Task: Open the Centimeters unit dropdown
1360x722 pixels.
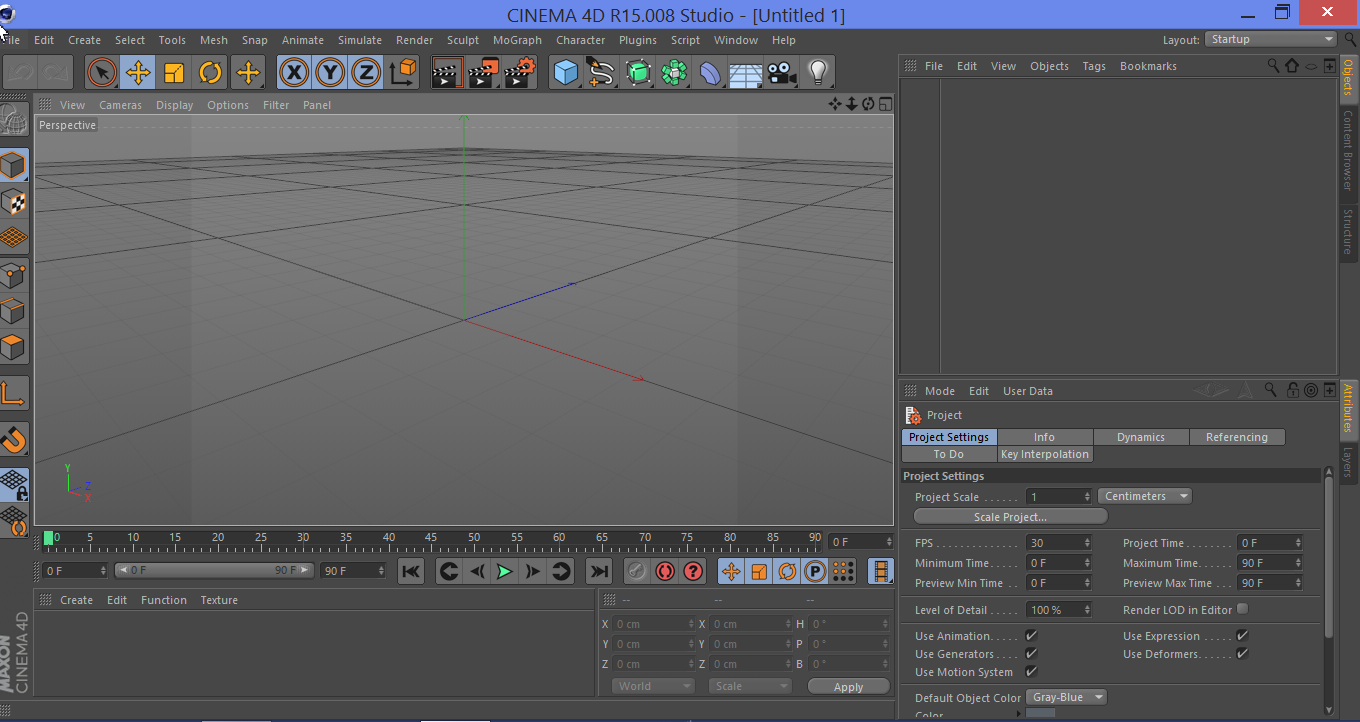Action: point(1145,496)
